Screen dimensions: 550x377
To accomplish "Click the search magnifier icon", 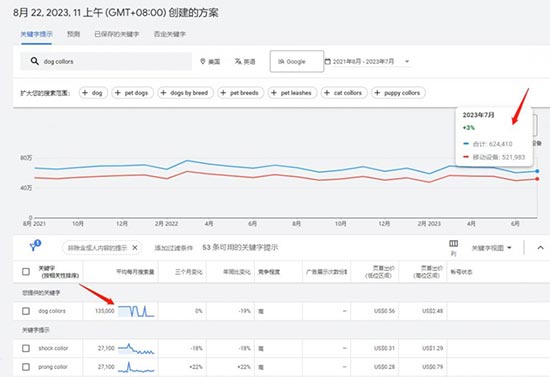I will [x=34, y=61].
